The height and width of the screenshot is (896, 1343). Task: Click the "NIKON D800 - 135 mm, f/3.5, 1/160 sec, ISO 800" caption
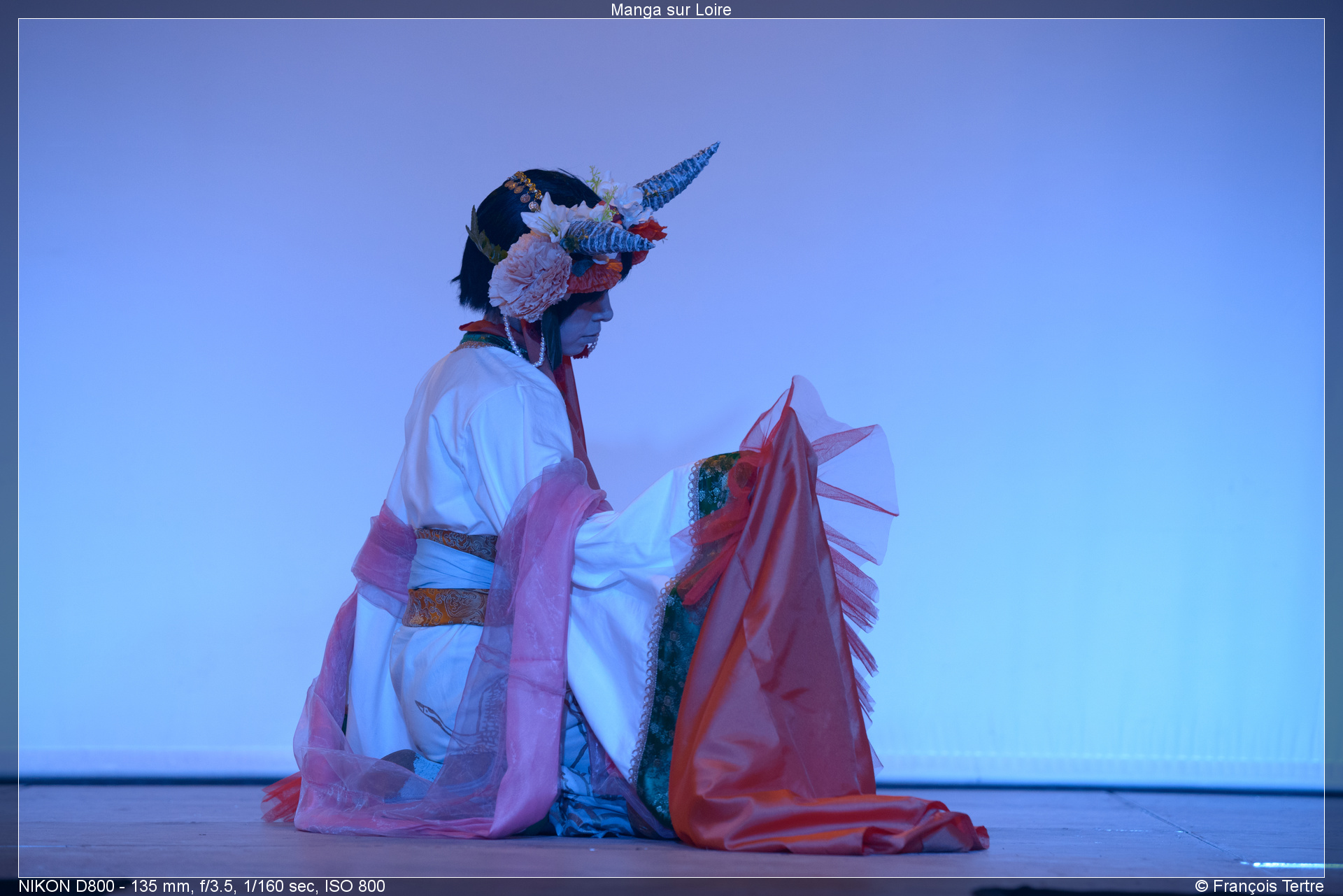click(201, 886)
